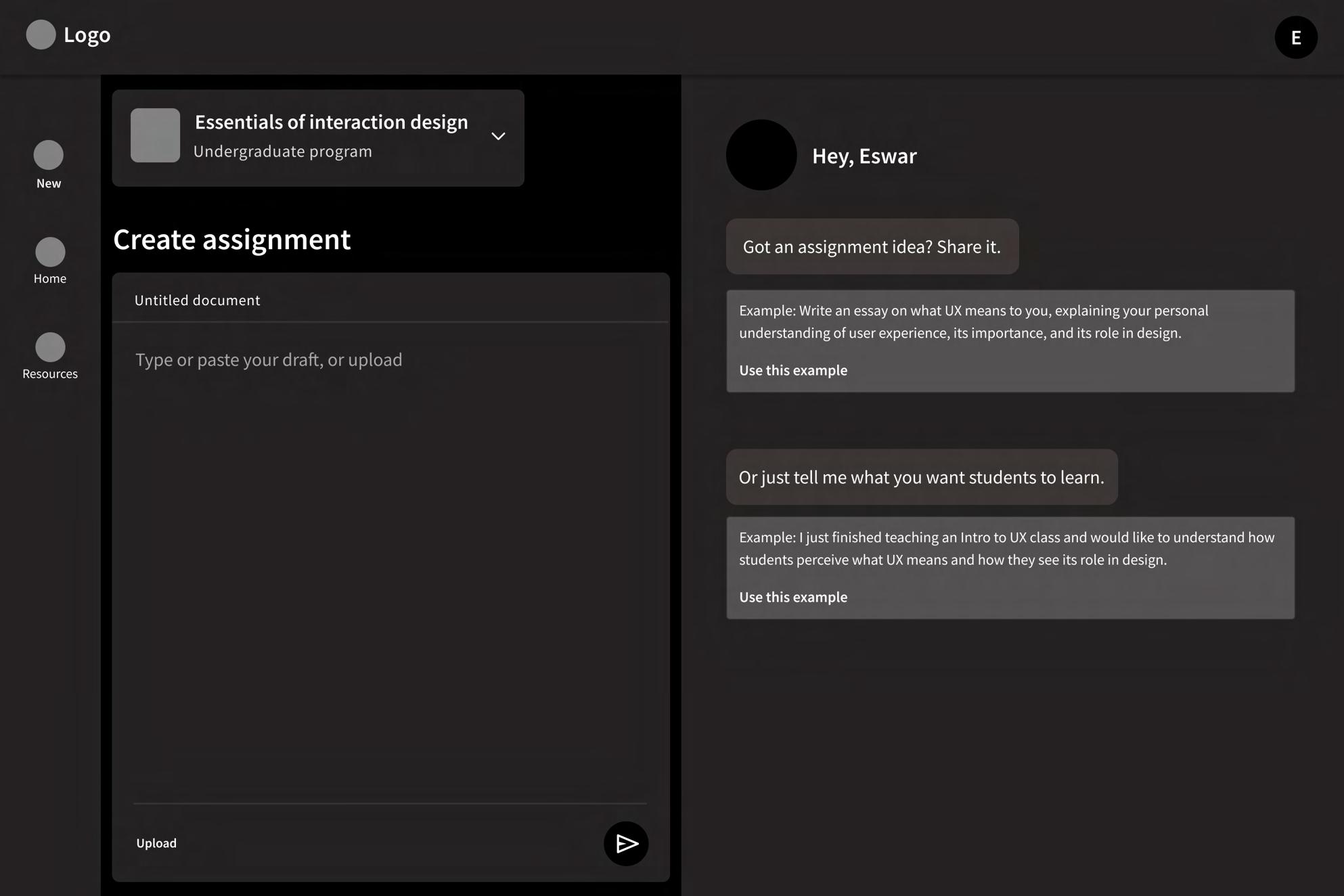
Task: Expand the course selector chevron
Action: click(498, 137)
